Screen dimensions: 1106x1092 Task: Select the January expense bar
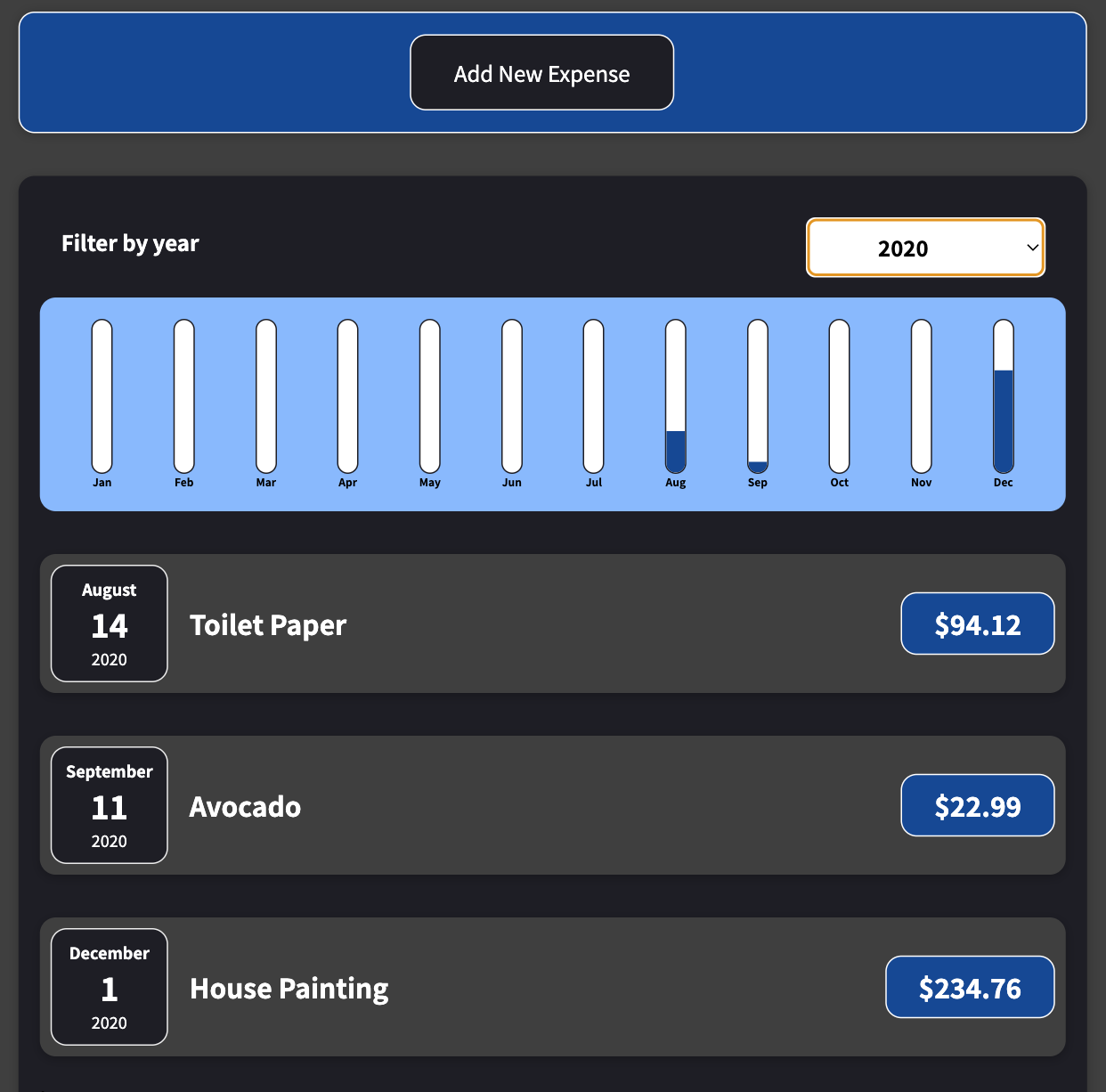[102, 396]
